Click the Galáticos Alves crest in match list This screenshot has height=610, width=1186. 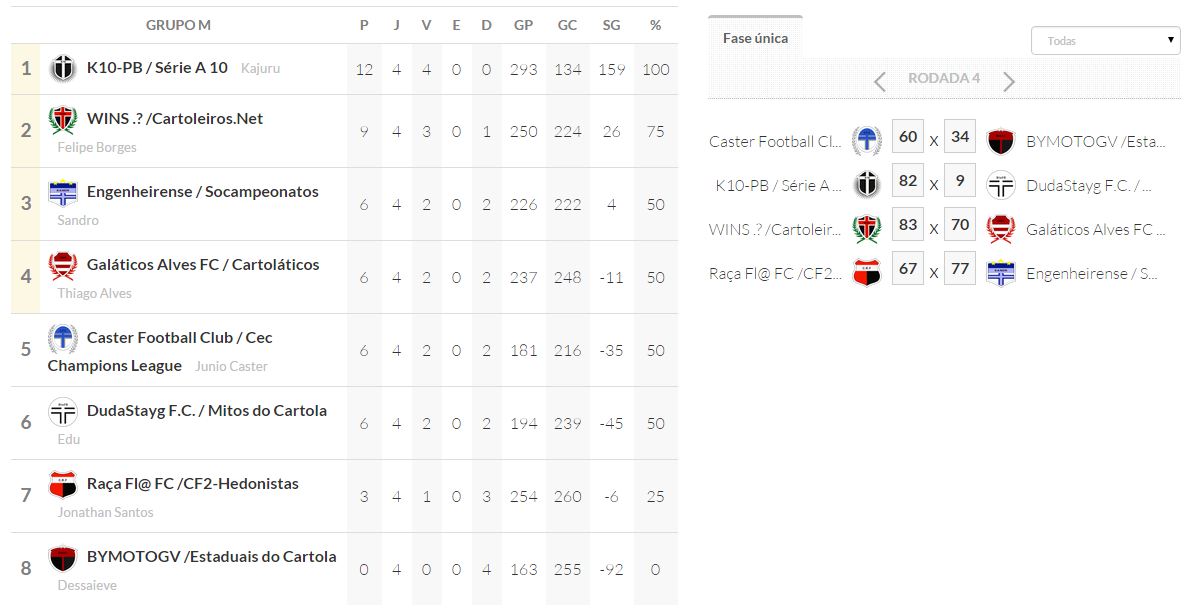tap(1001, 229)
